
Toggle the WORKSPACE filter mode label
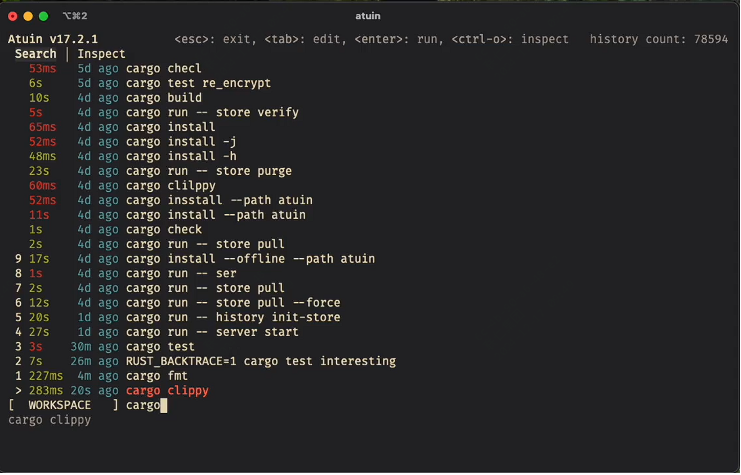point(59,405)
